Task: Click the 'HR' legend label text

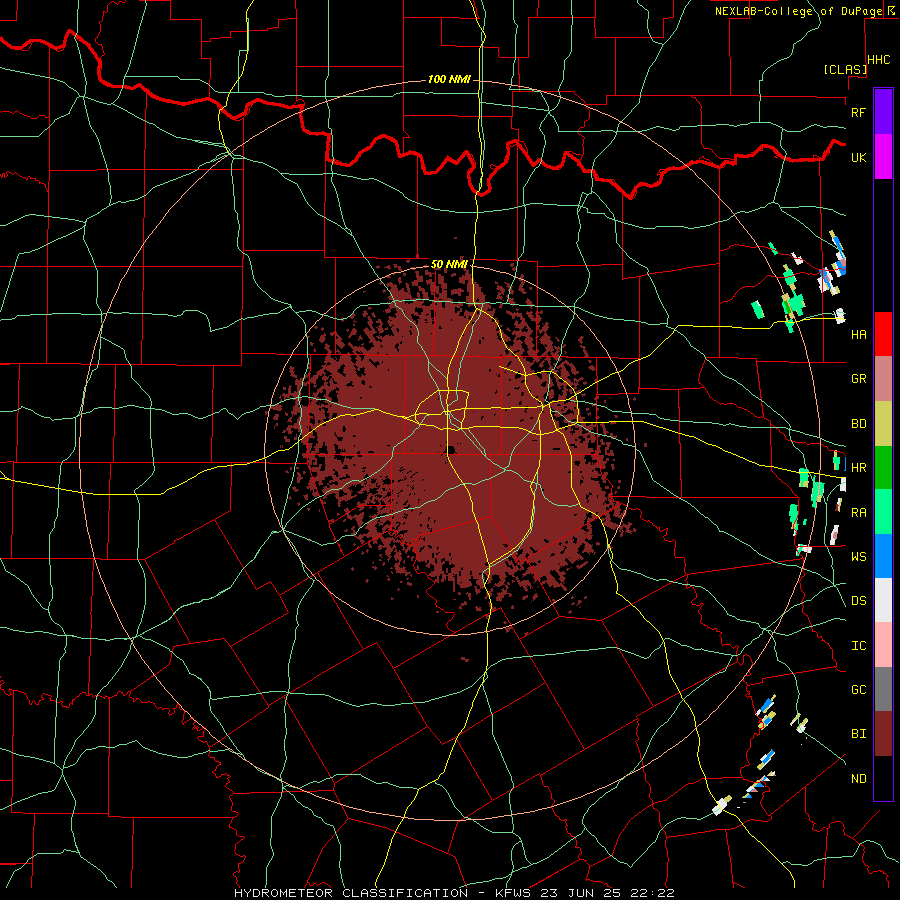Action: pyautogui.click(x=858, y=468)
